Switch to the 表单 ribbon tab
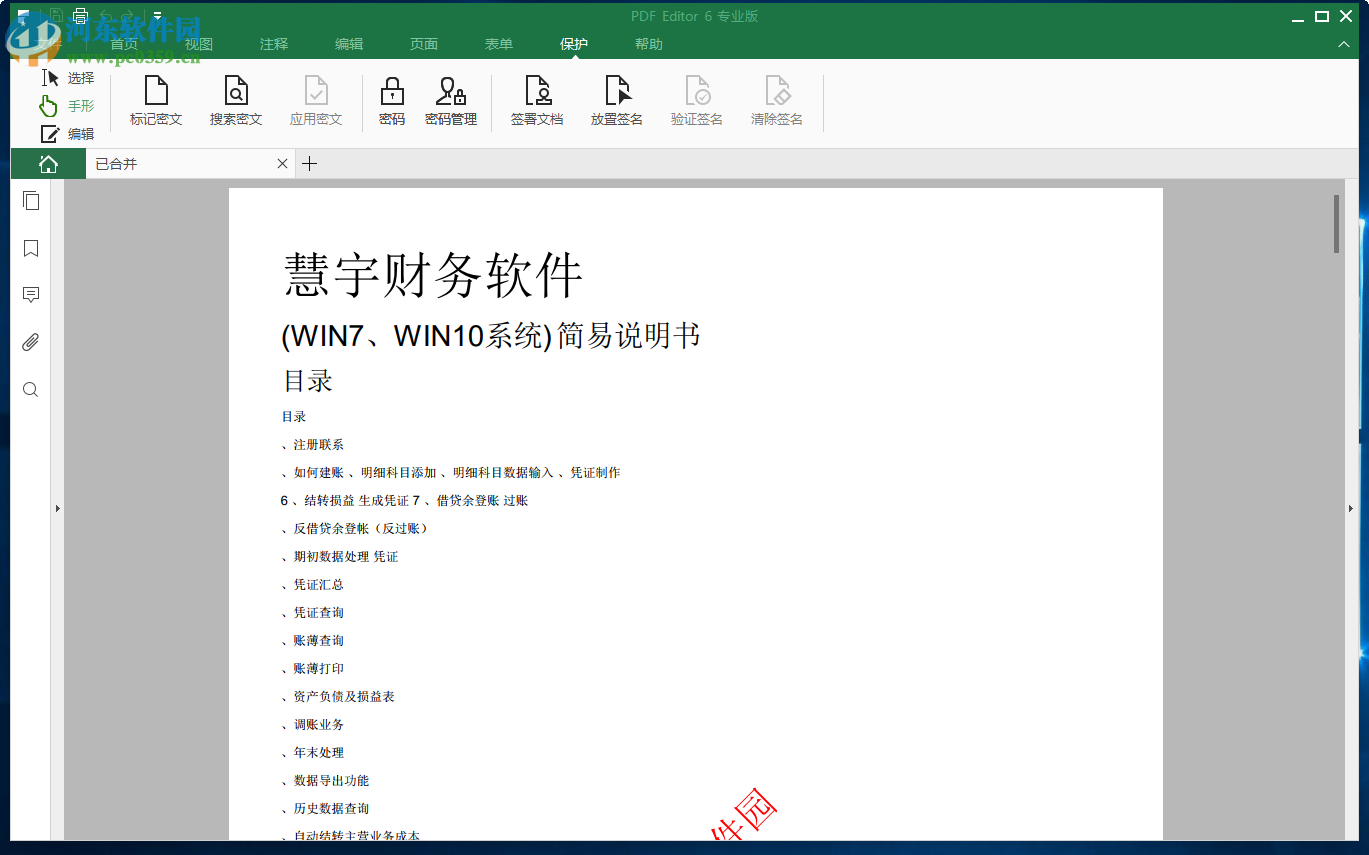1369x855 pixels. [499, 44]
